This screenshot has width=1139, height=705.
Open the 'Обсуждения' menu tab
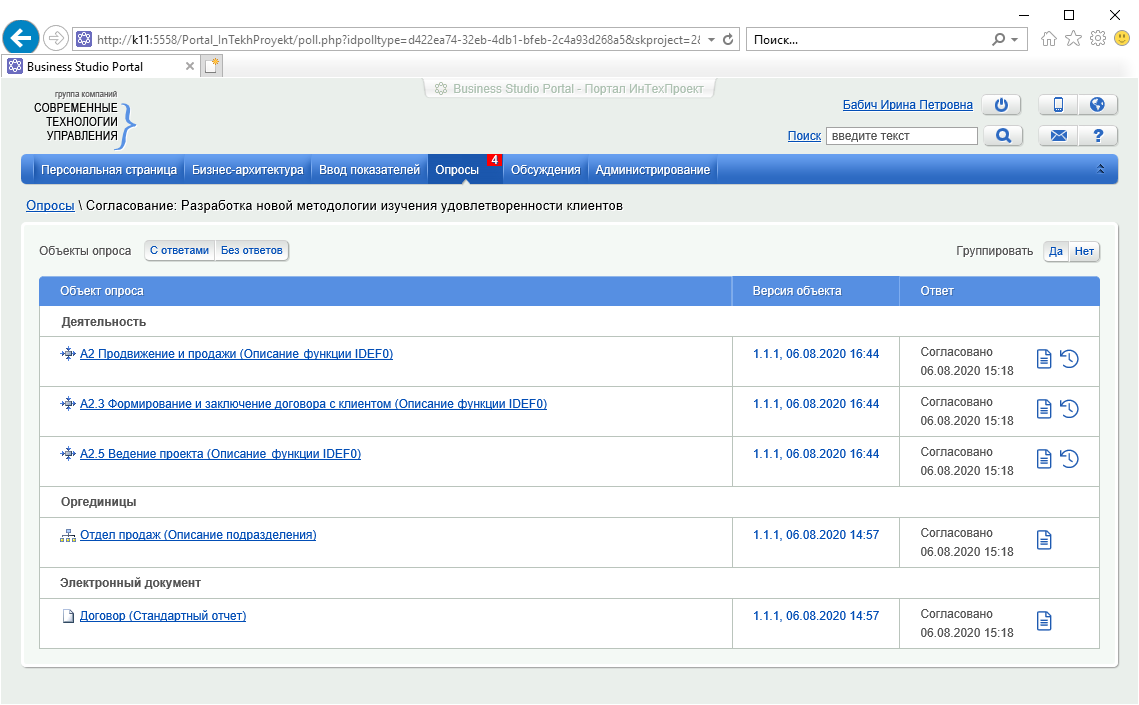[545, 170]
